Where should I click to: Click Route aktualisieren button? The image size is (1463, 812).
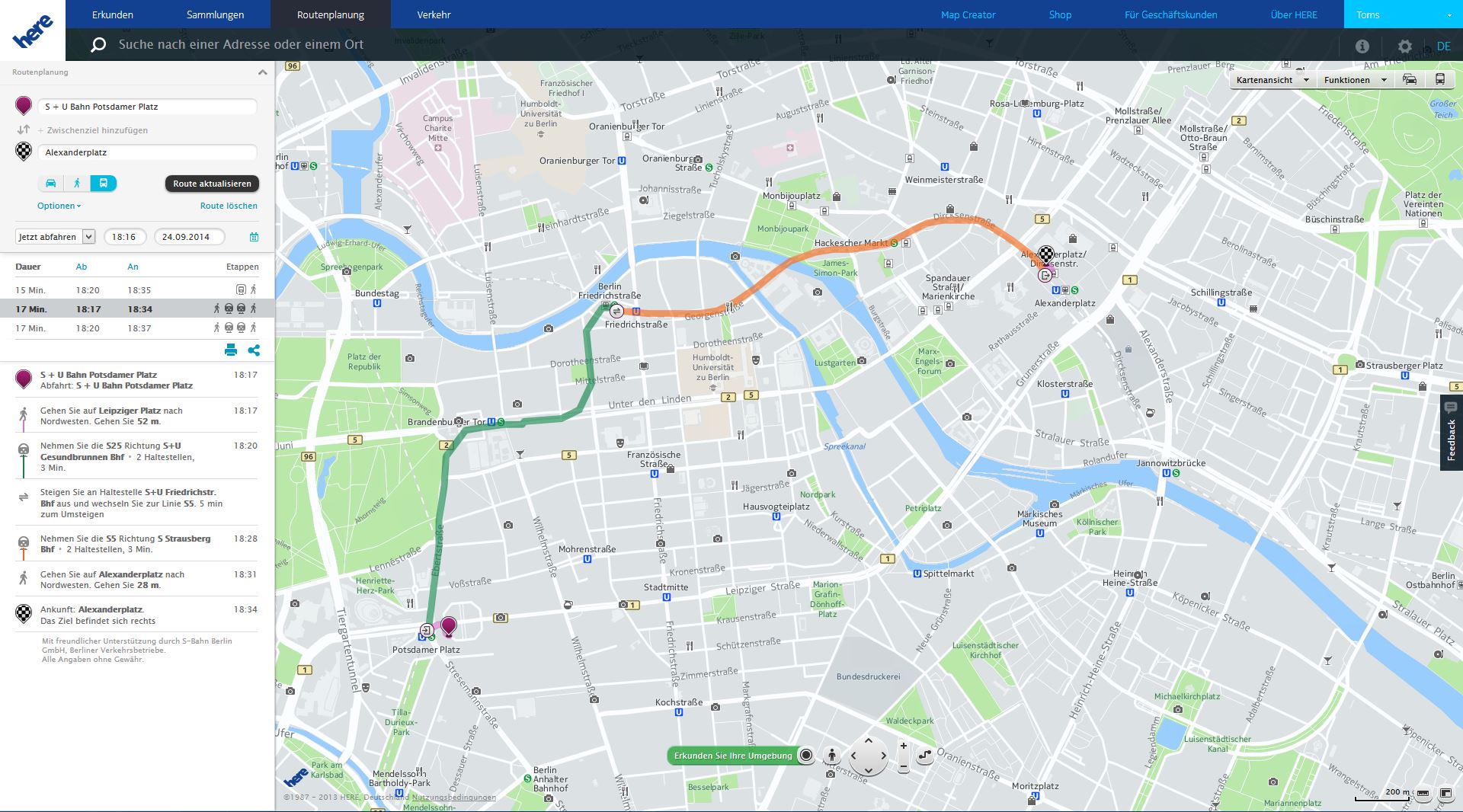click(212, 184)
